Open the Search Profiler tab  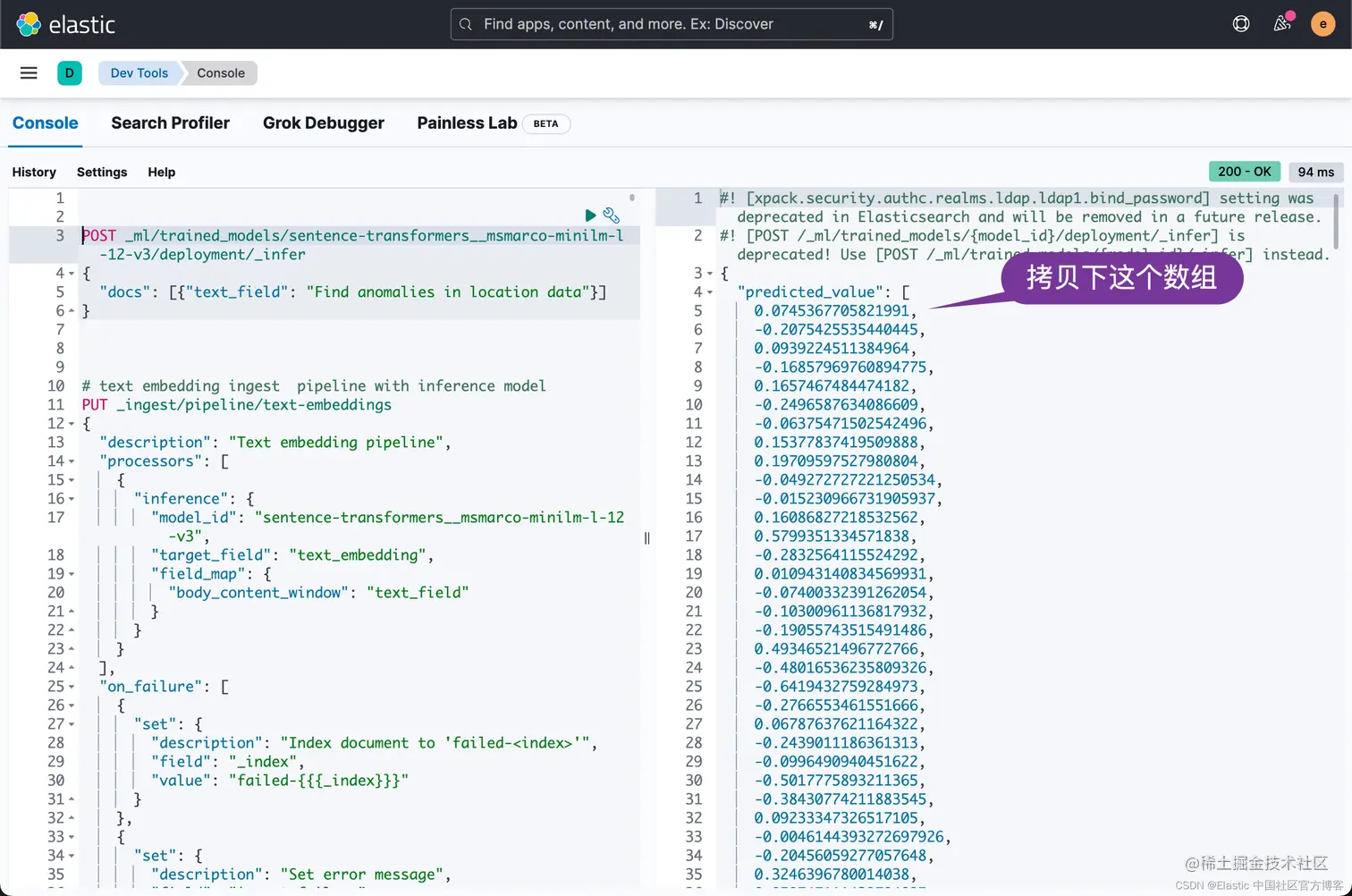click(170, 123)
